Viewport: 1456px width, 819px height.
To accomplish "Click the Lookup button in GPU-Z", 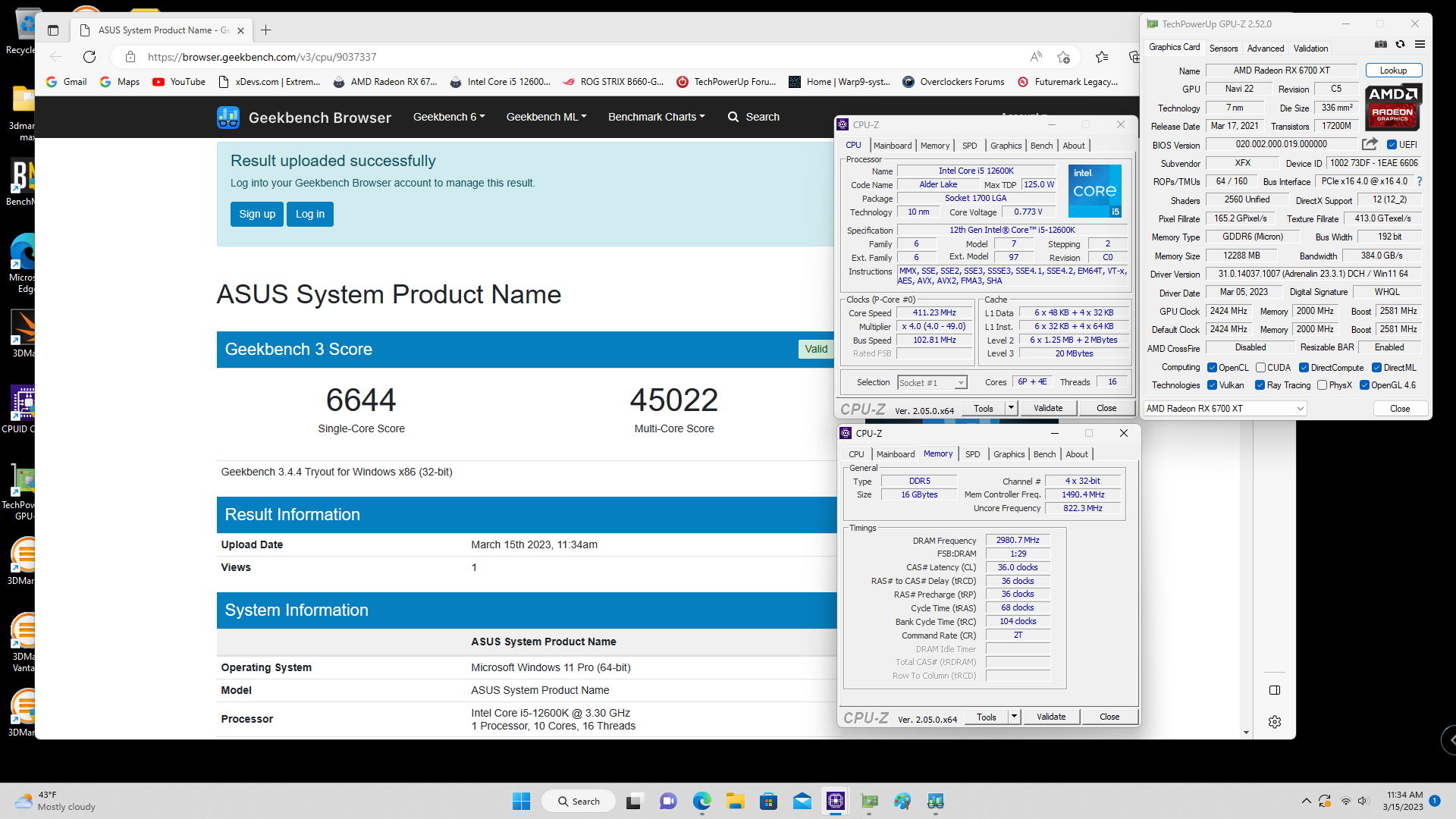I will tap(1393, 71).
